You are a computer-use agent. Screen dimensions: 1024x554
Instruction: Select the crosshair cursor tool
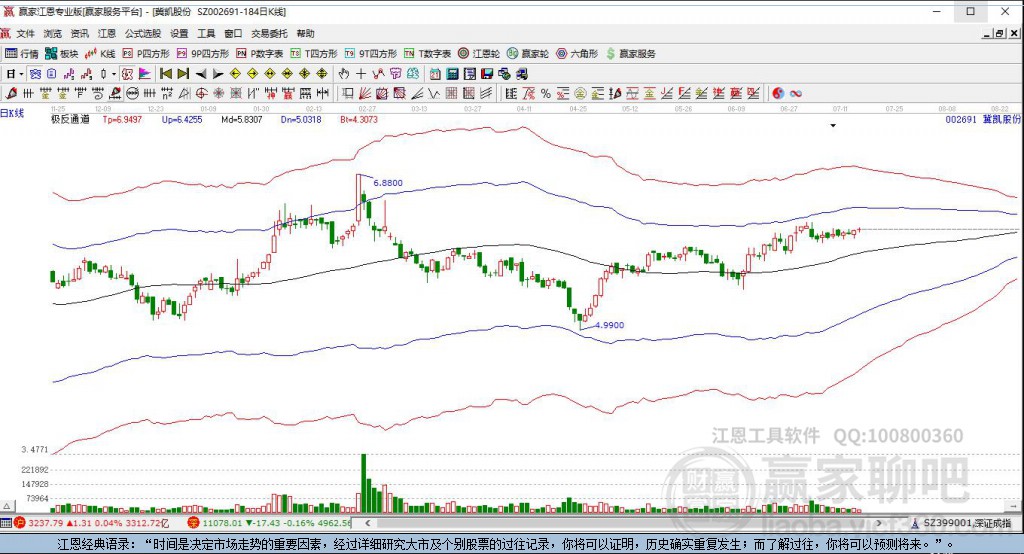coord(360,74)
